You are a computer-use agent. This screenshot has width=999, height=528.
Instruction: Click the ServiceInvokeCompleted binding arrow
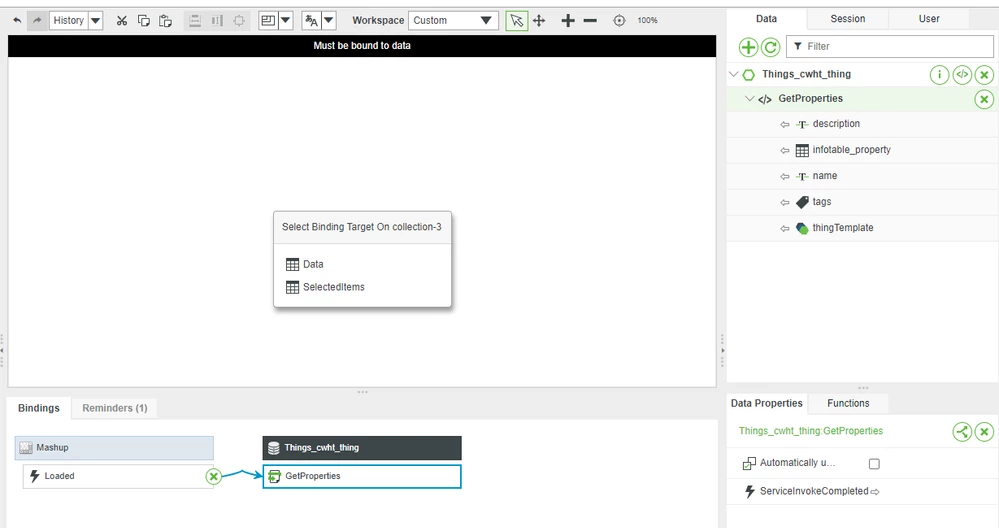click(875, 492)
